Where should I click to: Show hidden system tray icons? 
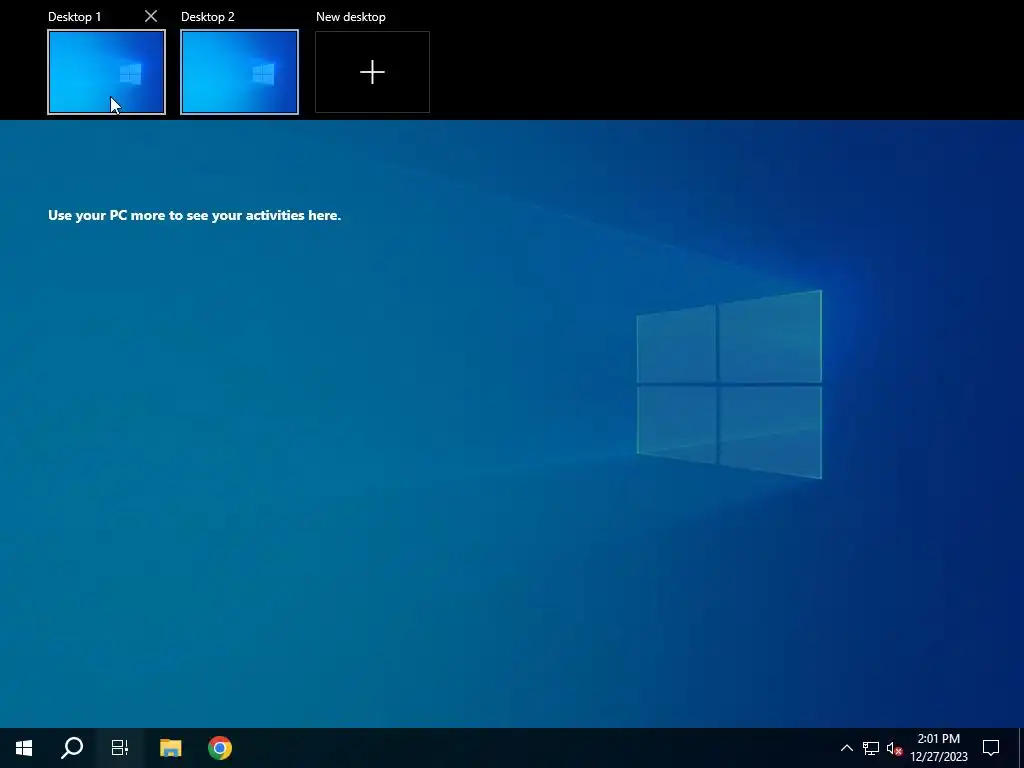pos(846,748)
